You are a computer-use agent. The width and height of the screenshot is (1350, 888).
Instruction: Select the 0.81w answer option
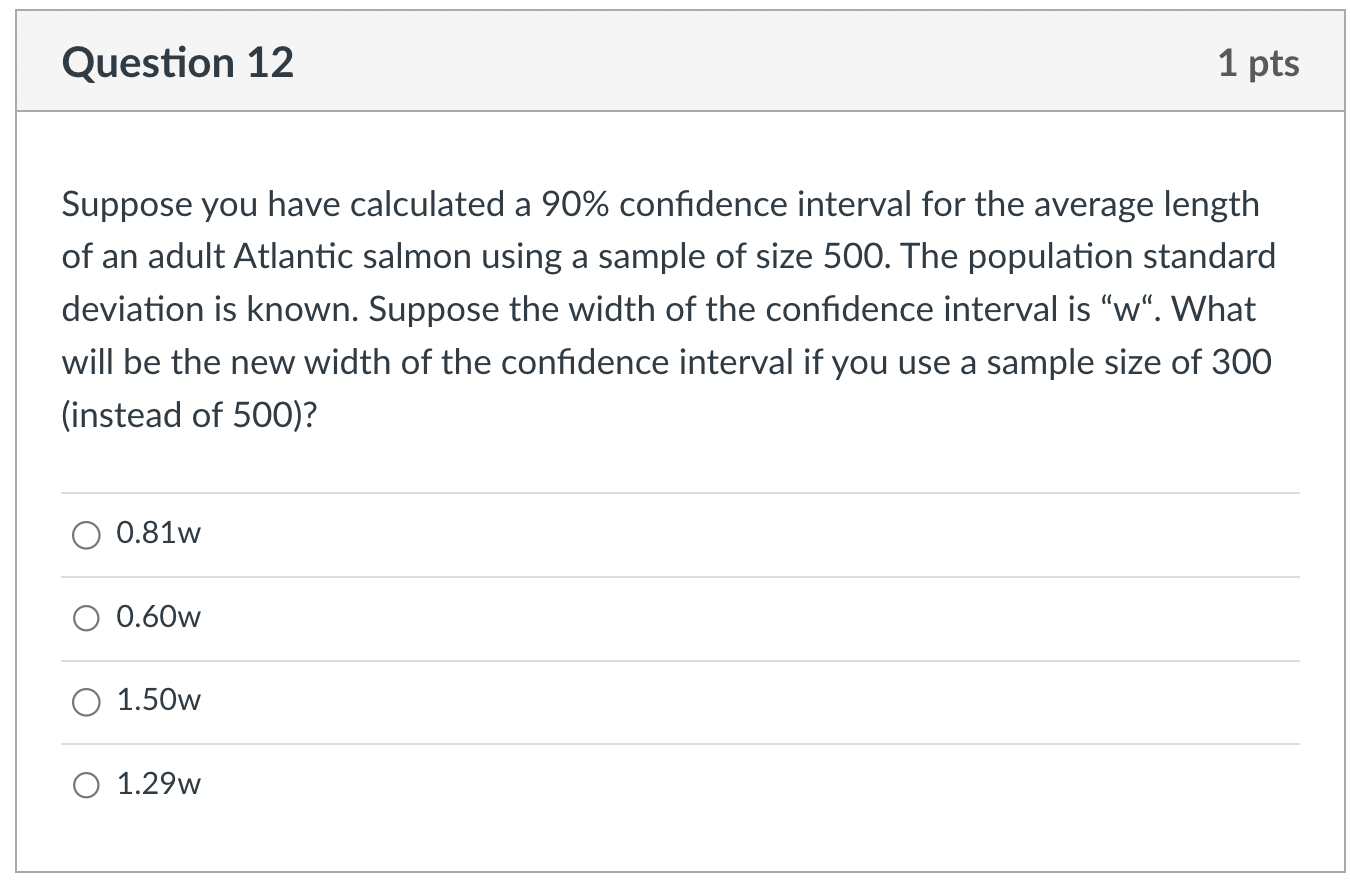click(86, 535)
